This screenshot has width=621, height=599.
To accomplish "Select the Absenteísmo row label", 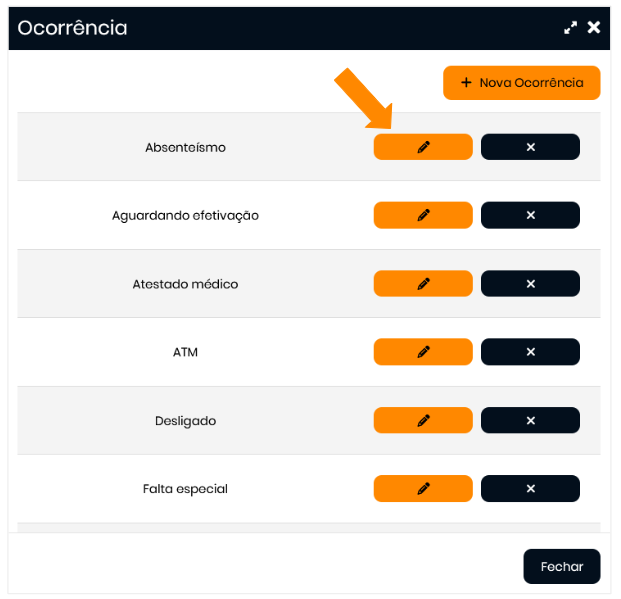I will [185, 148].
